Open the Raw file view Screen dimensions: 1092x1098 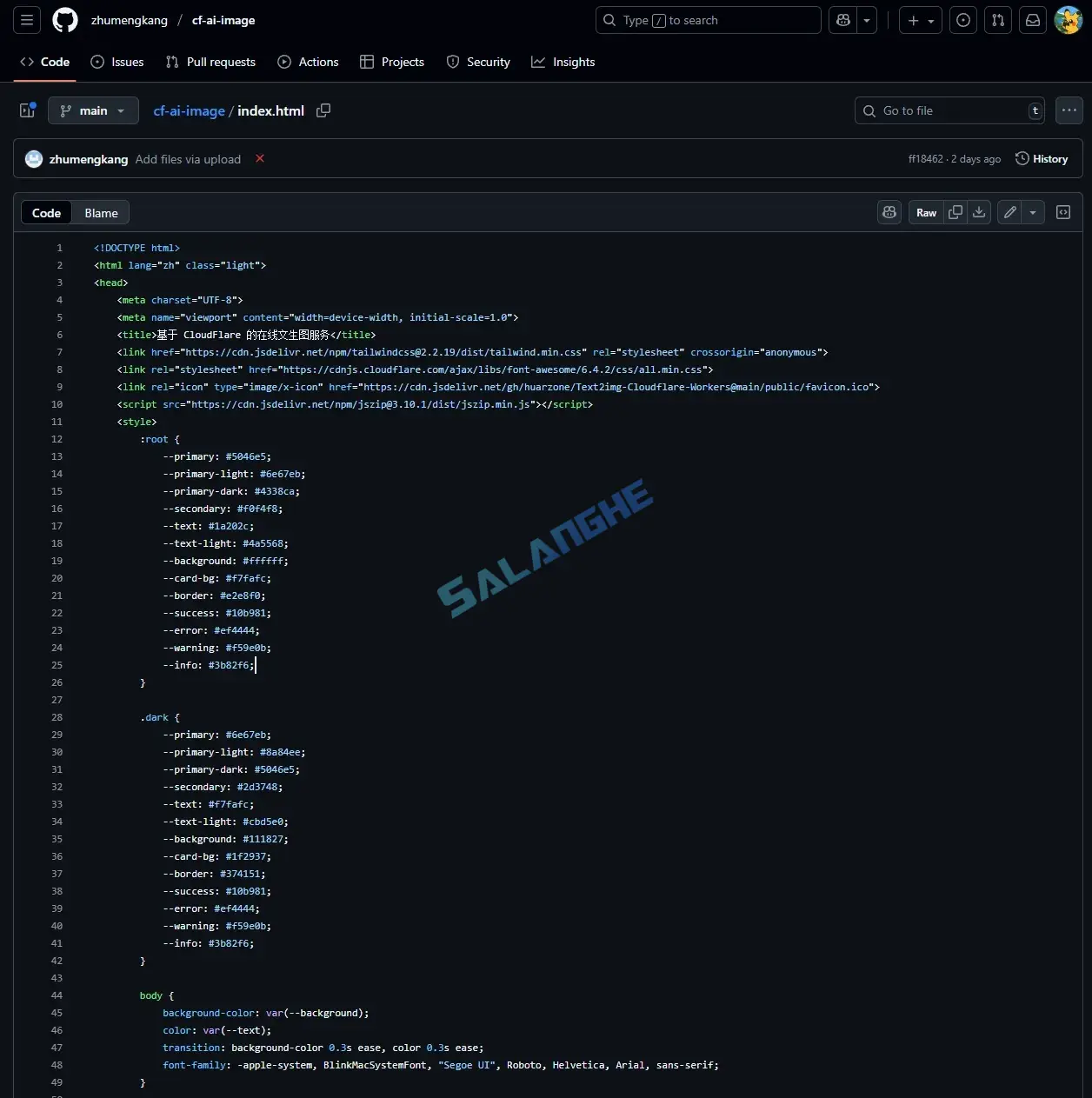pos(926,212)
